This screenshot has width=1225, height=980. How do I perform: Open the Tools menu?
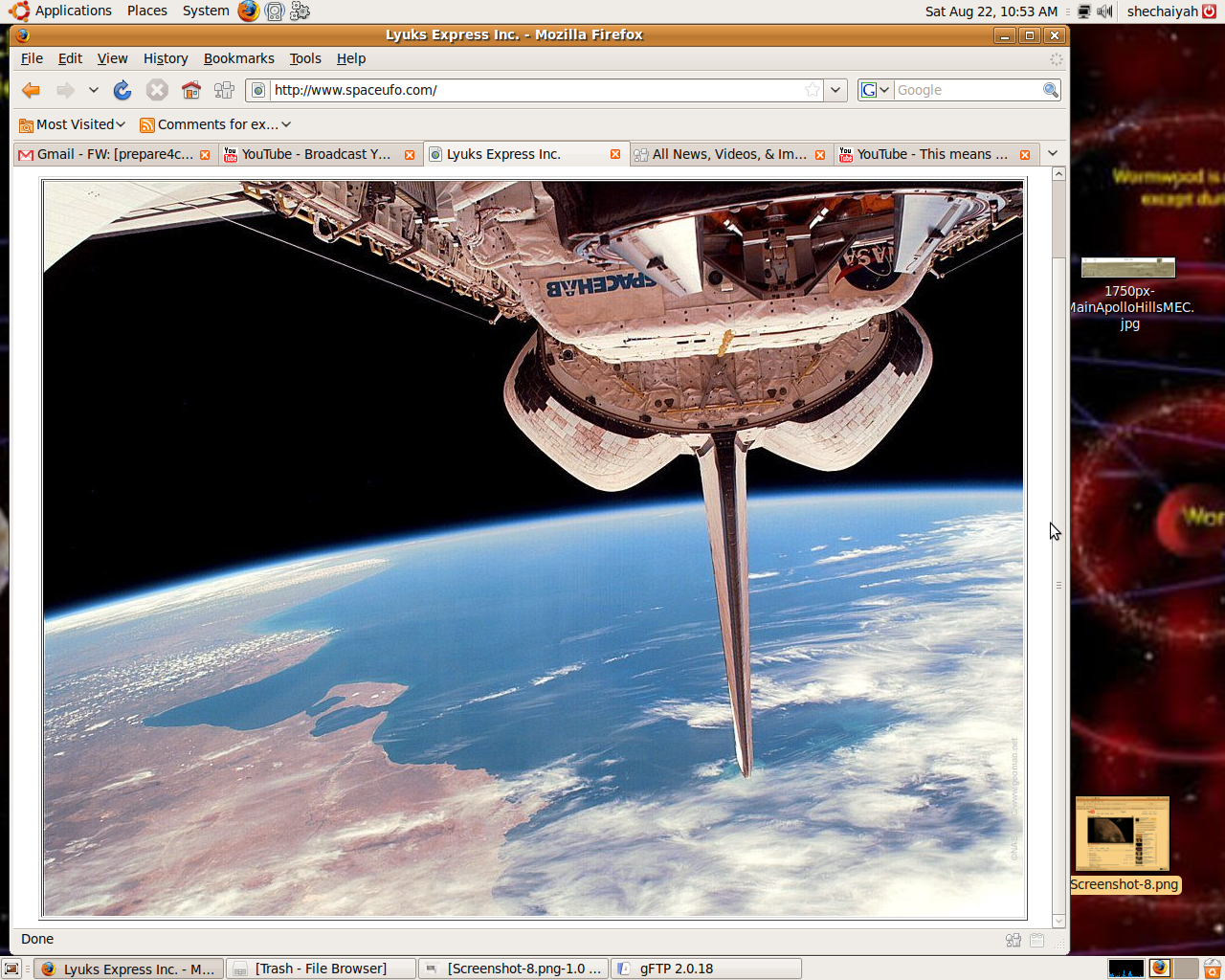[305, 58]
